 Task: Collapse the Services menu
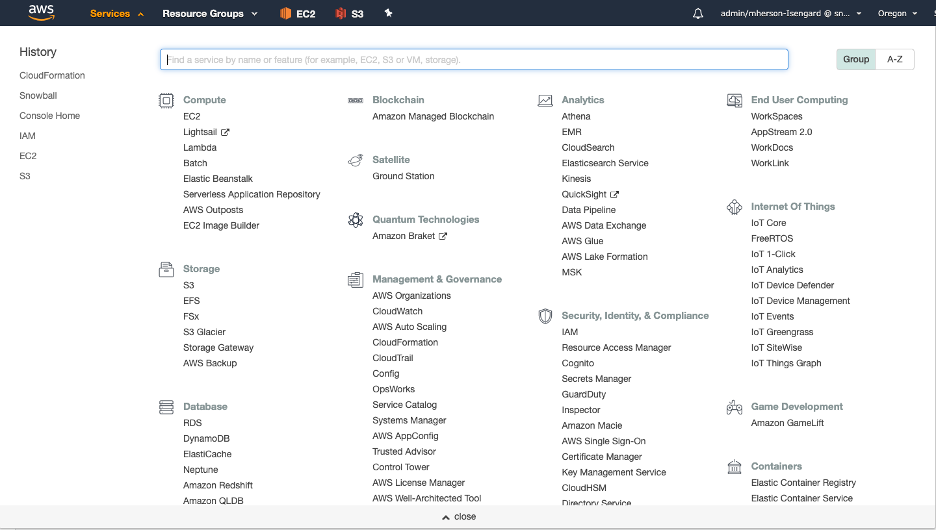point(116,13)
